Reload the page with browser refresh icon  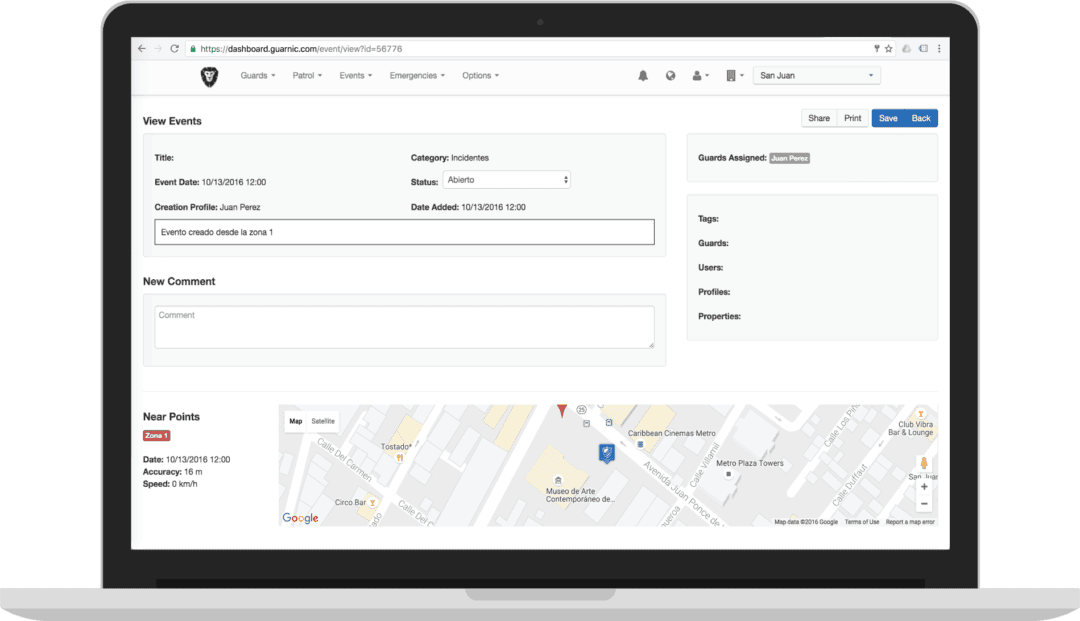(x=175, y=48)
